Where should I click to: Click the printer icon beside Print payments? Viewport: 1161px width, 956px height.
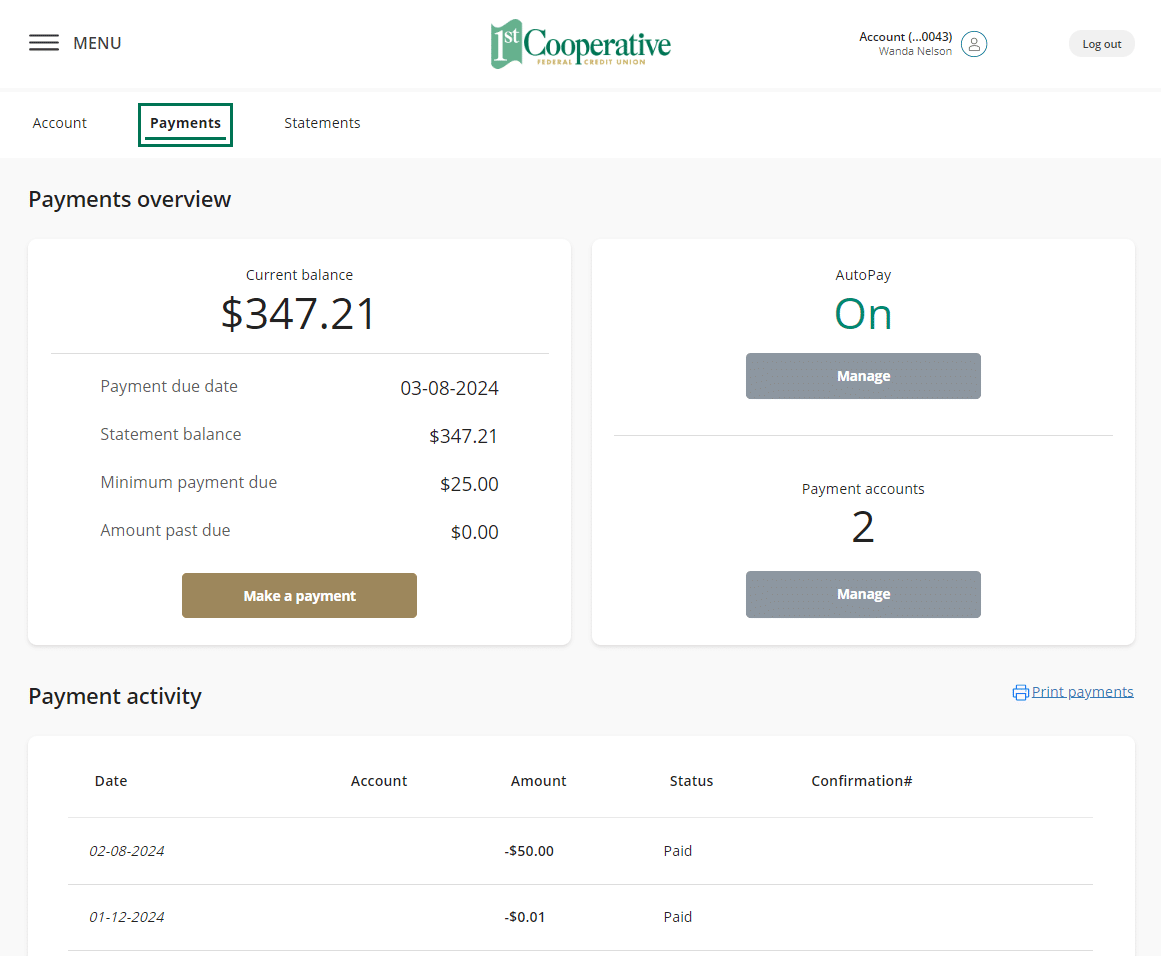click(x=1020, y=692)
